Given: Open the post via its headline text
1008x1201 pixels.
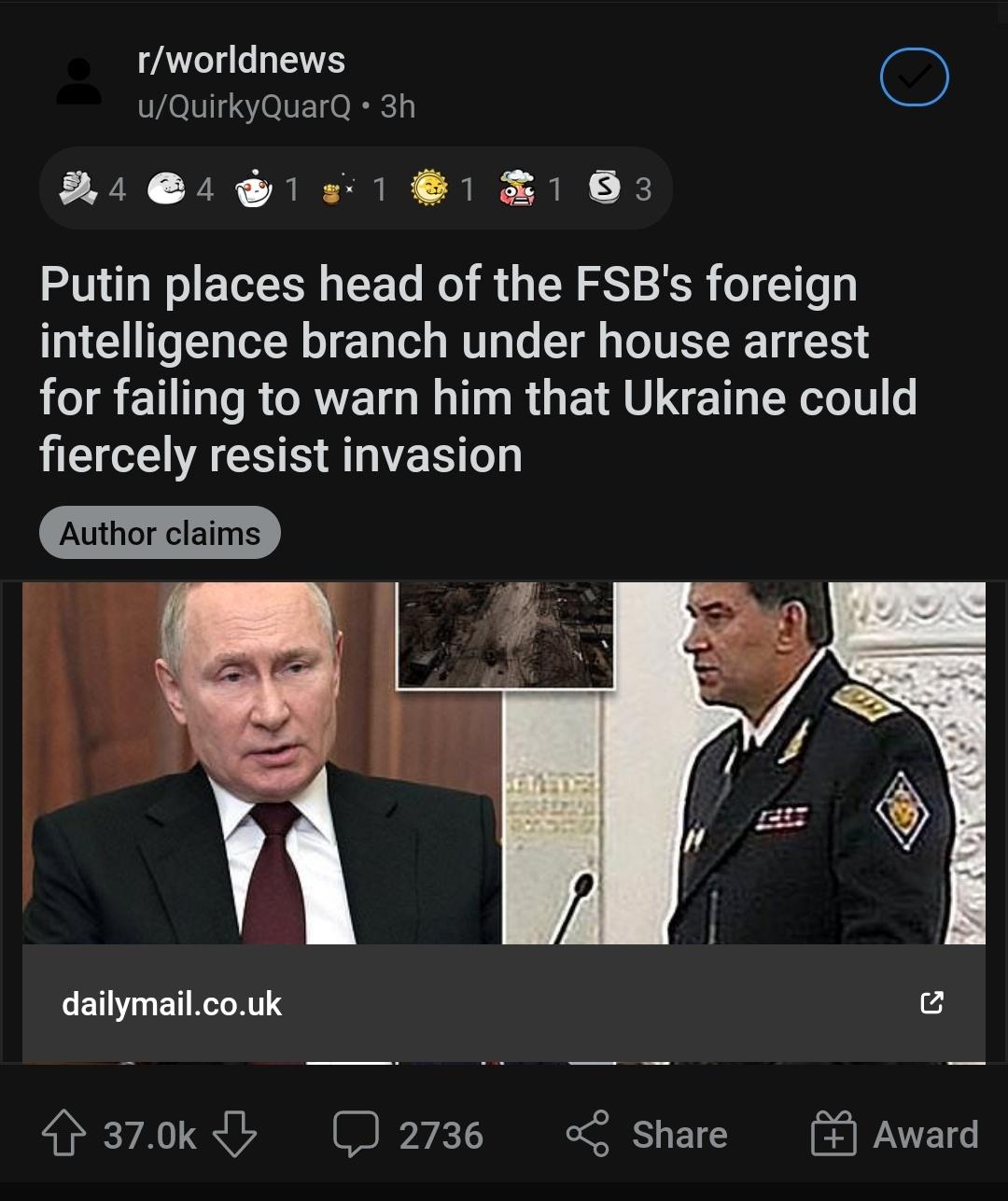Looking at the screenshot, I should click(478, 370).
